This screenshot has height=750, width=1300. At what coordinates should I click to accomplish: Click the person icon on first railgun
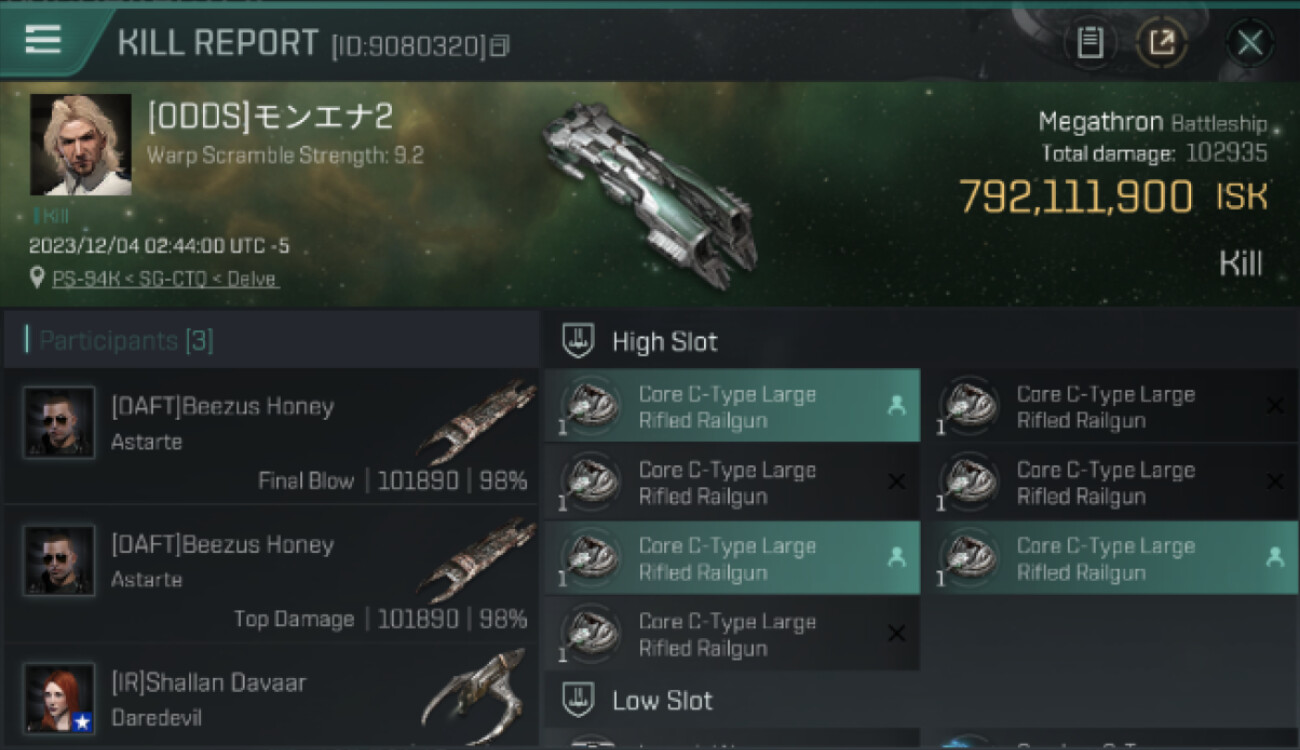[x=896, y=405]
